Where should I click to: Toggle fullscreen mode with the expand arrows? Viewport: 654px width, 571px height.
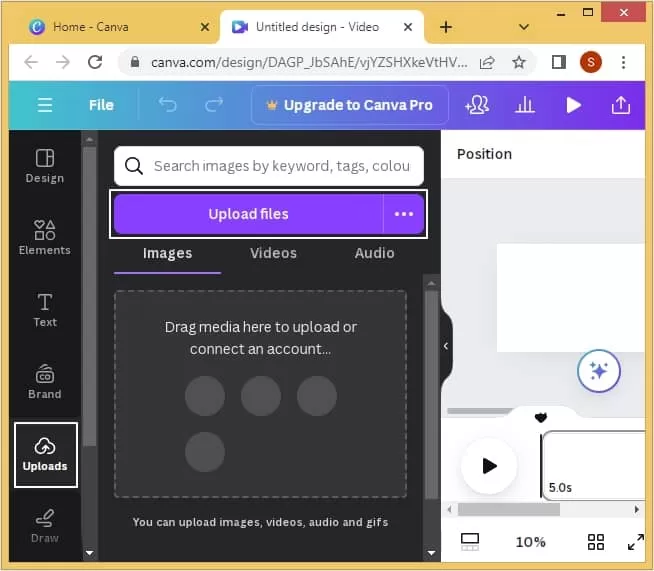pos(636,542)
